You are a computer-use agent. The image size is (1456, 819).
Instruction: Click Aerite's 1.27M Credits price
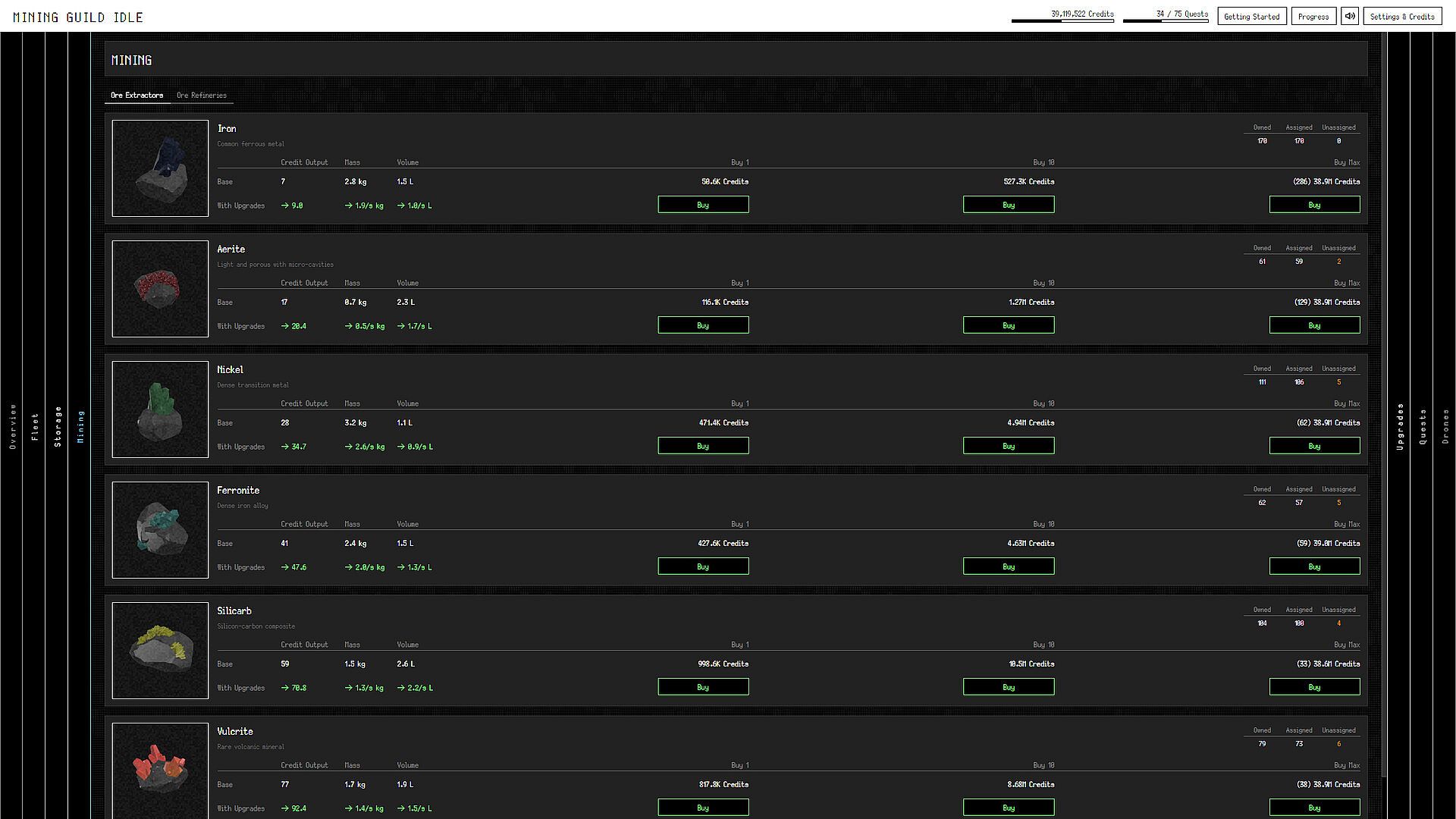[x=1031, y=303]
